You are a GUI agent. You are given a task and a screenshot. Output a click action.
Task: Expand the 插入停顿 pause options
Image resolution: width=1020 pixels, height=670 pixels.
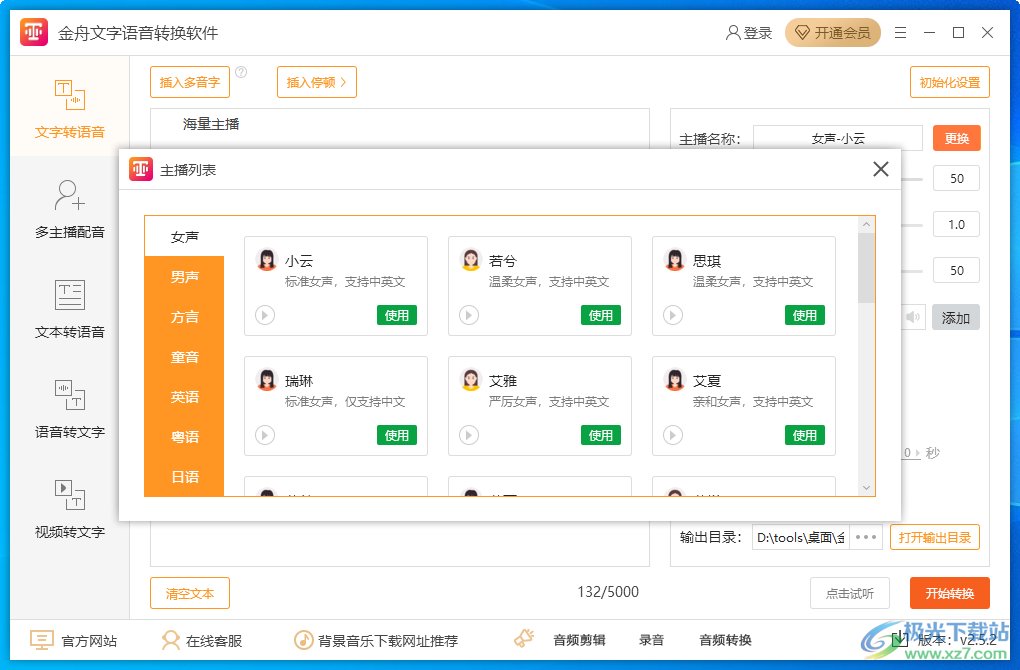(x=316, y=82)
